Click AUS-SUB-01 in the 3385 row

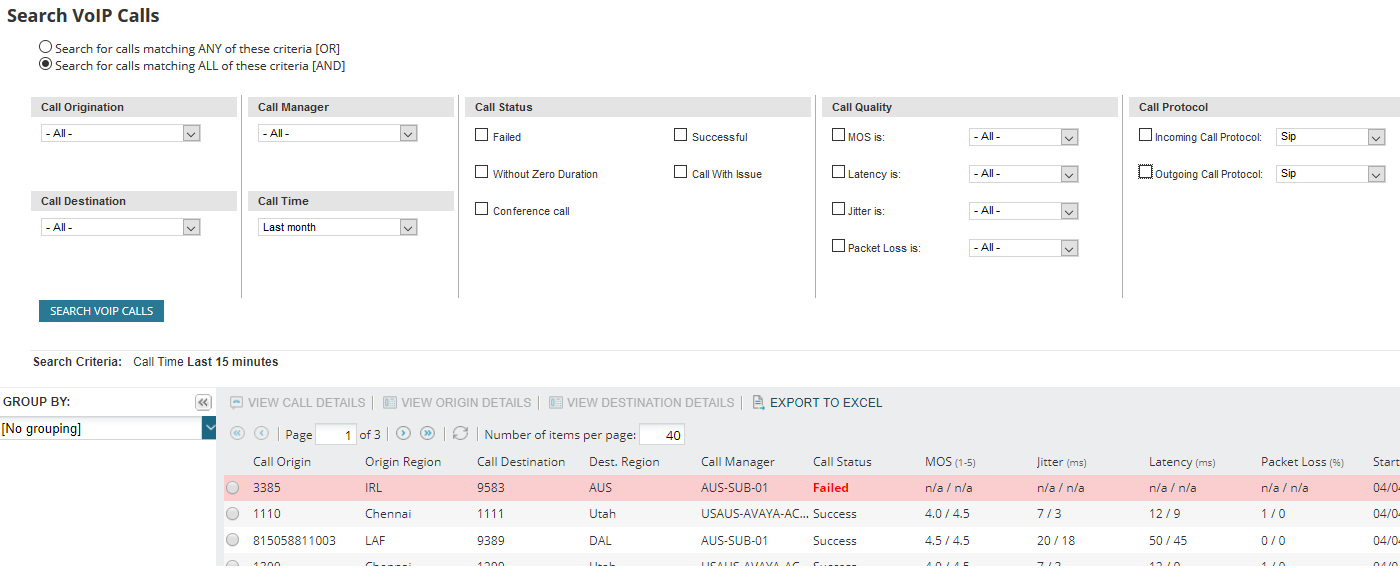pos(734,488)
